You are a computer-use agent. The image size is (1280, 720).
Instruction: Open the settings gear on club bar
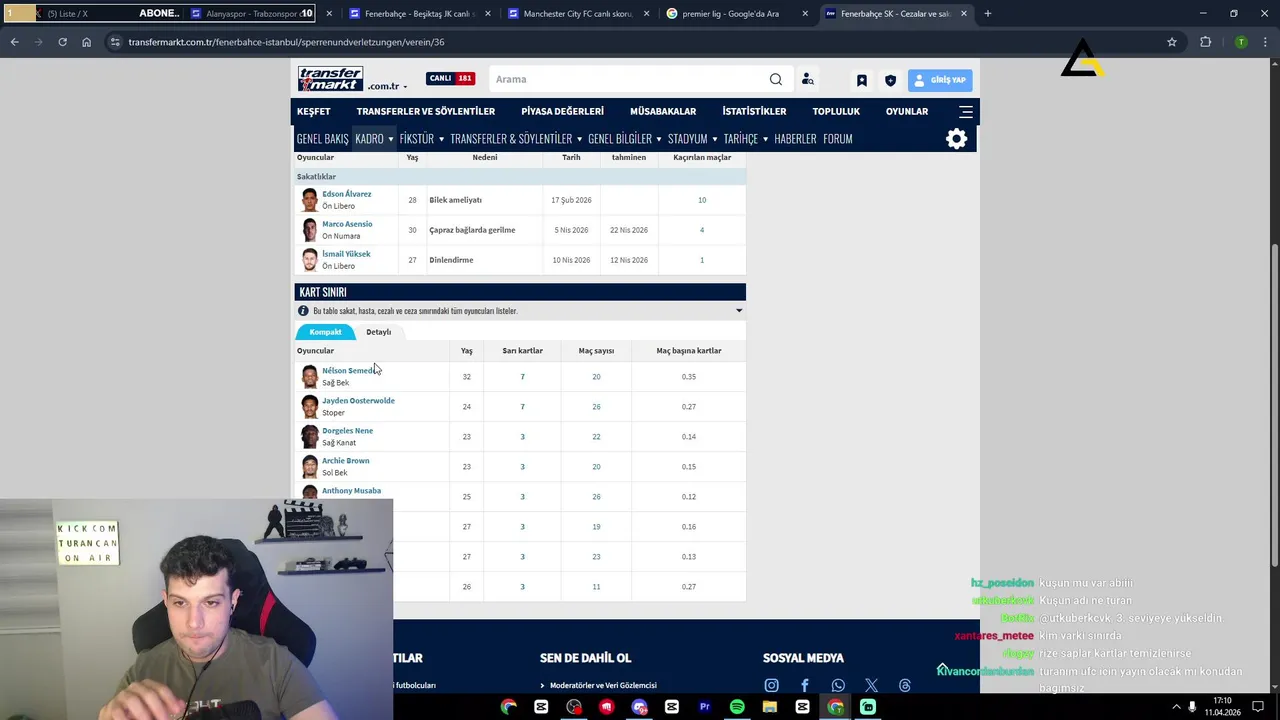956,139
